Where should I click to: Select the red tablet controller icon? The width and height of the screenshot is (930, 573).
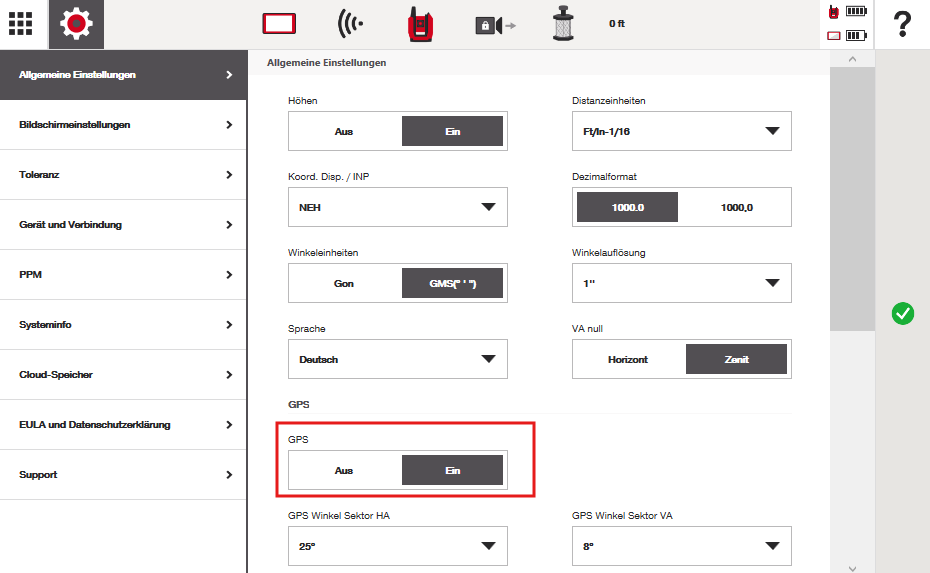click(x=280, y=24)
